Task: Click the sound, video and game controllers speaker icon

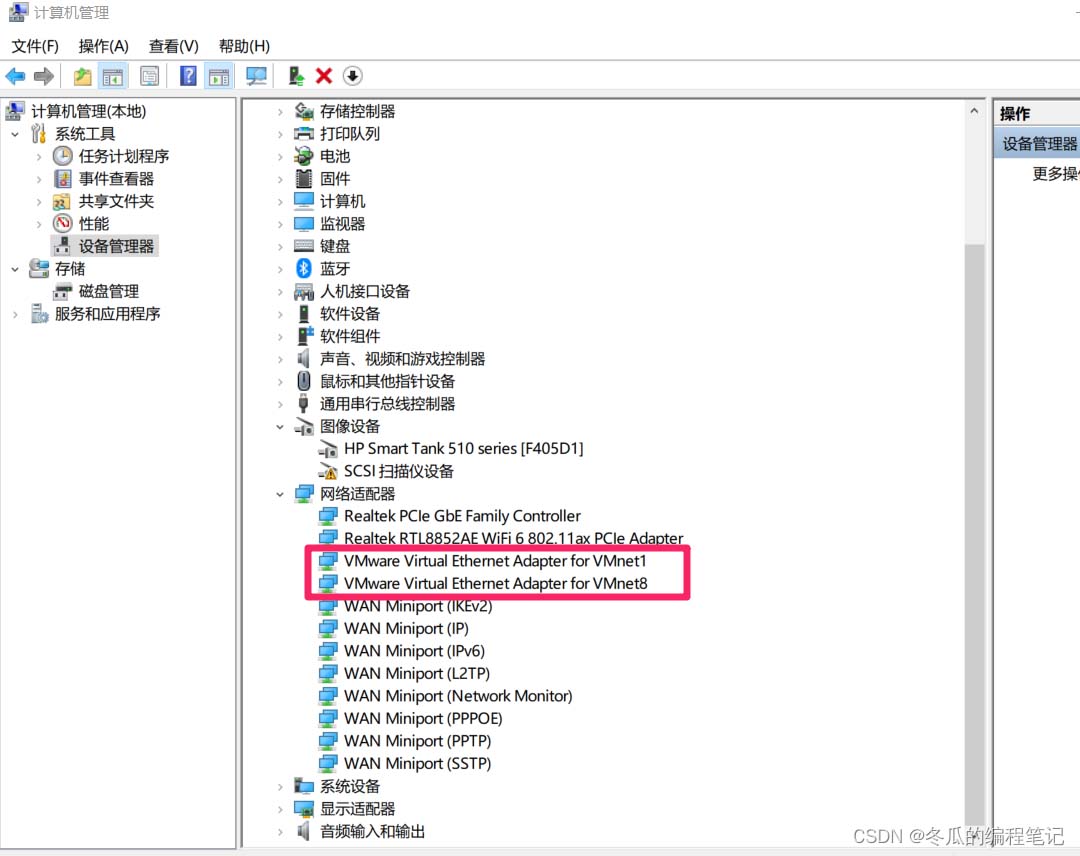Action: click(304, 358)
